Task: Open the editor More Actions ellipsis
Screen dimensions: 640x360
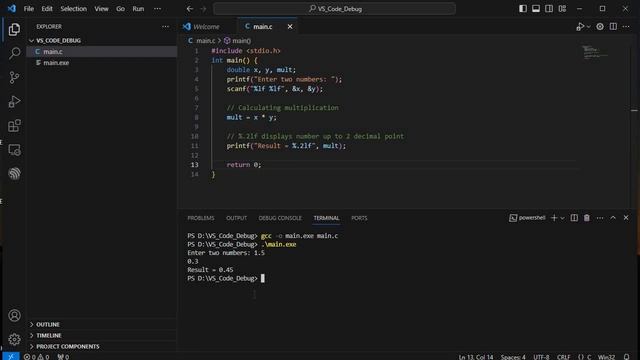Action: [x=626, y=27]
